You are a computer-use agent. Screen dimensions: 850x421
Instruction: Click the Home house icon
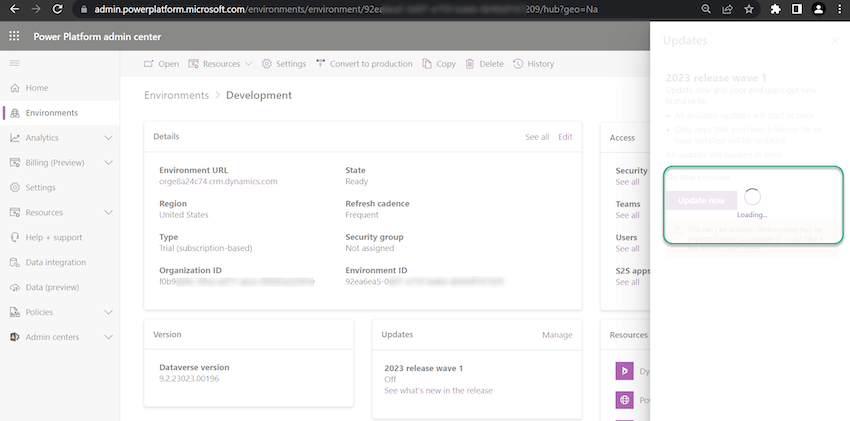[15, 88]
